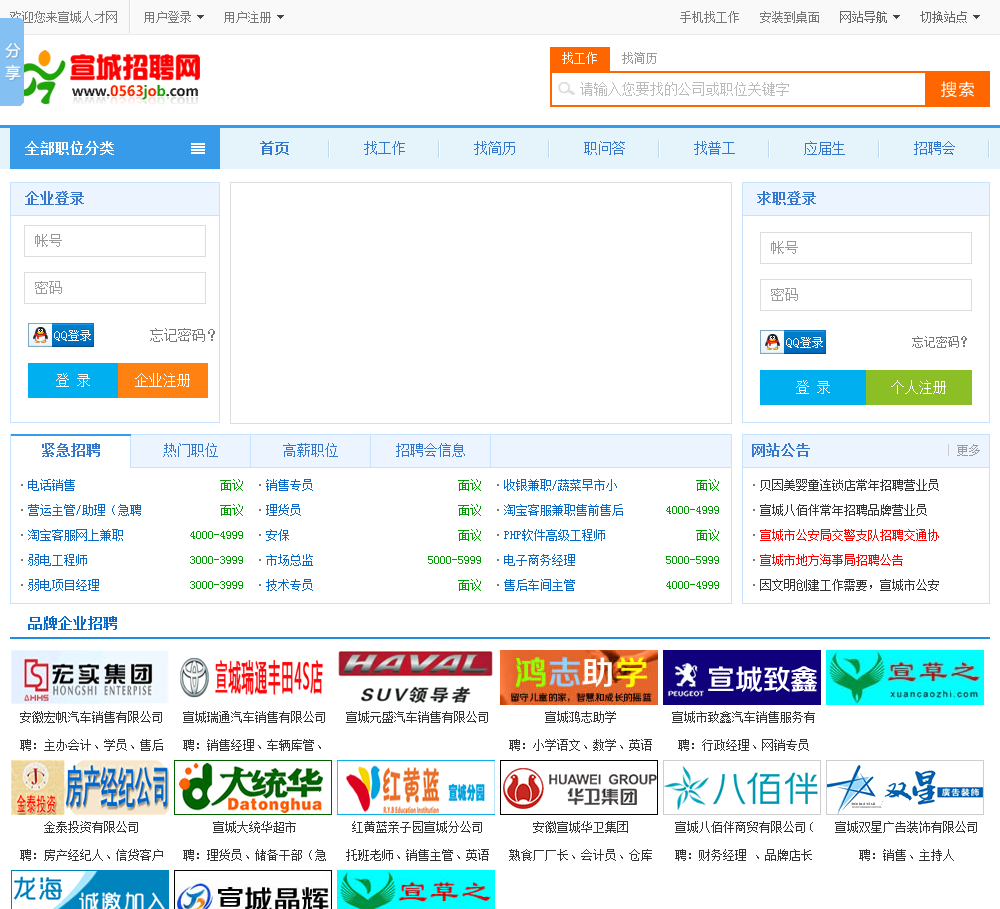Screen dimensions: 1000x909
Task: Open 贝因美婴童连锁店 announcement
Action: (x=849, y=485)
